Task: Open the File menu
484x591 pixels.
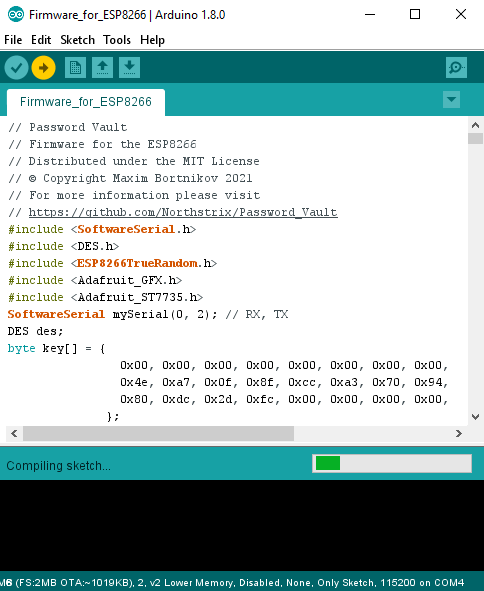Action: (13, 40)
